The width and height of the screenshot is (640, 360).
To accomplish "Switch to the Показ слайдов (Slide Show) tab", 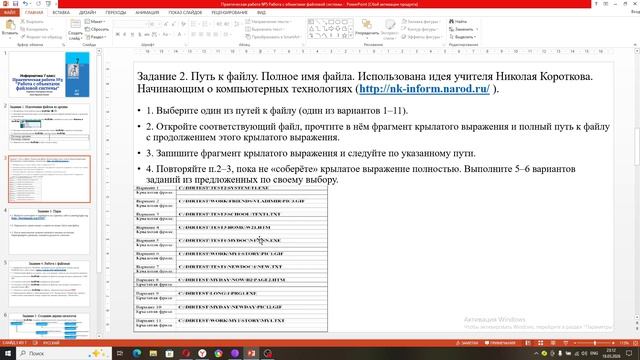I will click(x=185, y=12).
